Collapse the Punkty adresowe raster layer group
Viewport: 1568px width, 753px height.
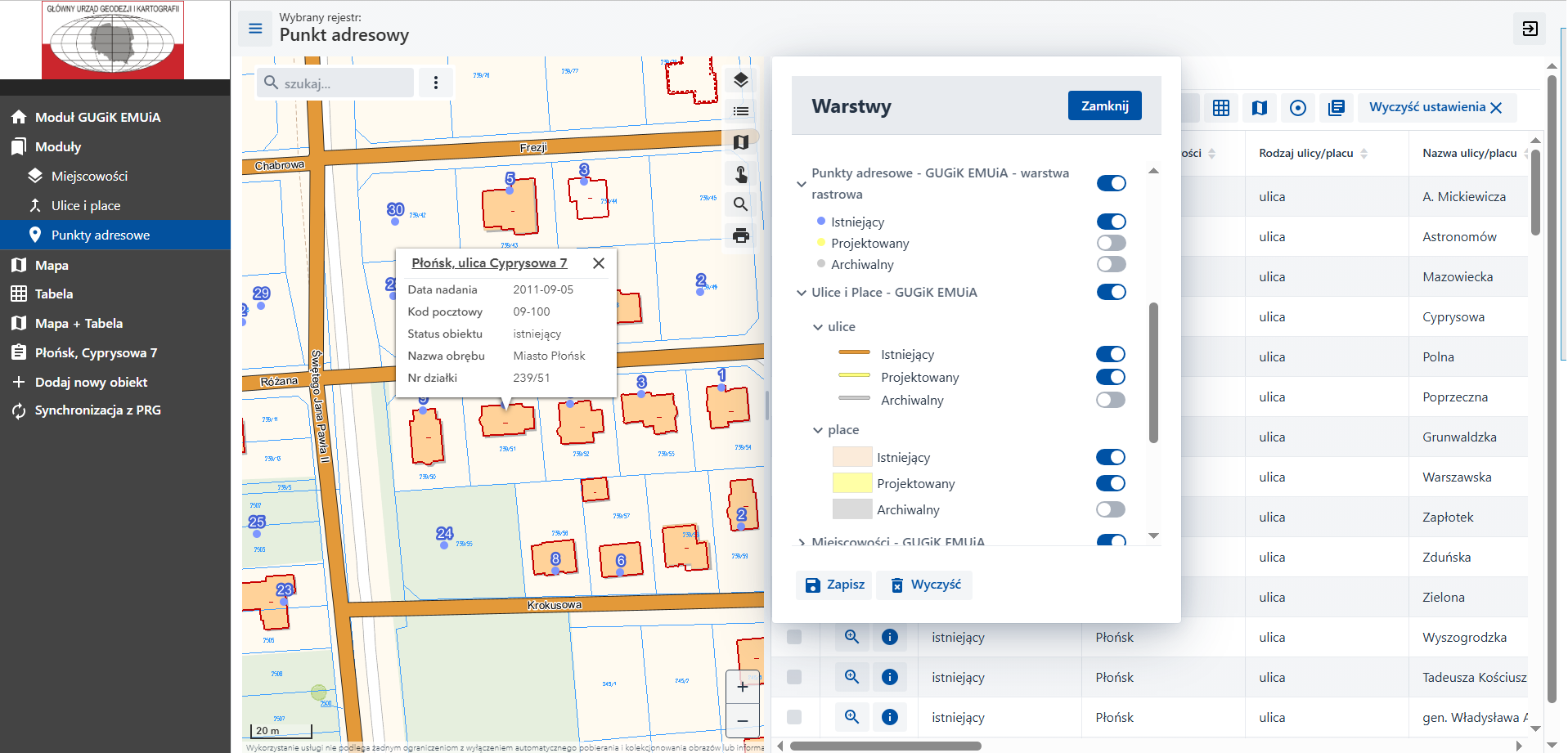coord(802,184)
